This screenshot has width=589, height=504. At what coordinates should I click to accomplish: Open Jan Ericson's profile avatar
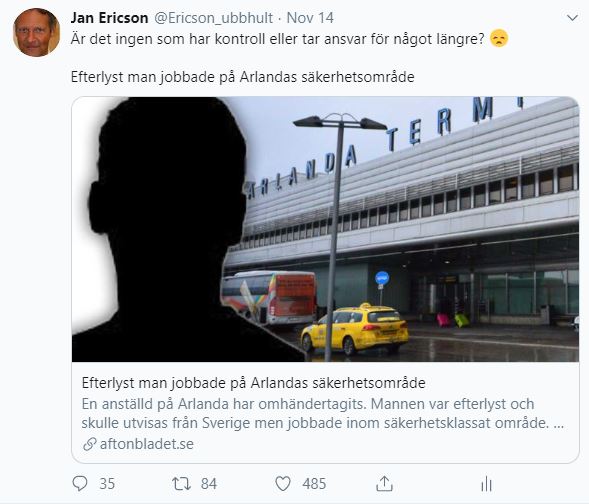tap(36, 32)
